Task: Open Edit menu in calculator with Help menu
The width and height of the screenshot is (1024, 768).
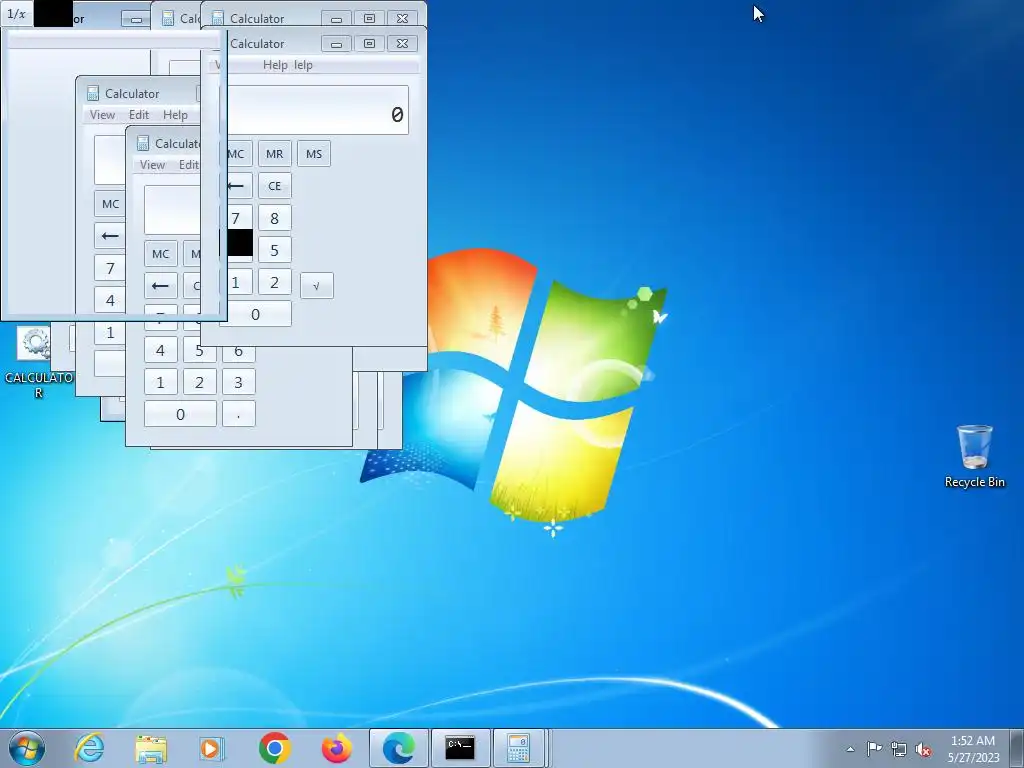Action: 138,115
